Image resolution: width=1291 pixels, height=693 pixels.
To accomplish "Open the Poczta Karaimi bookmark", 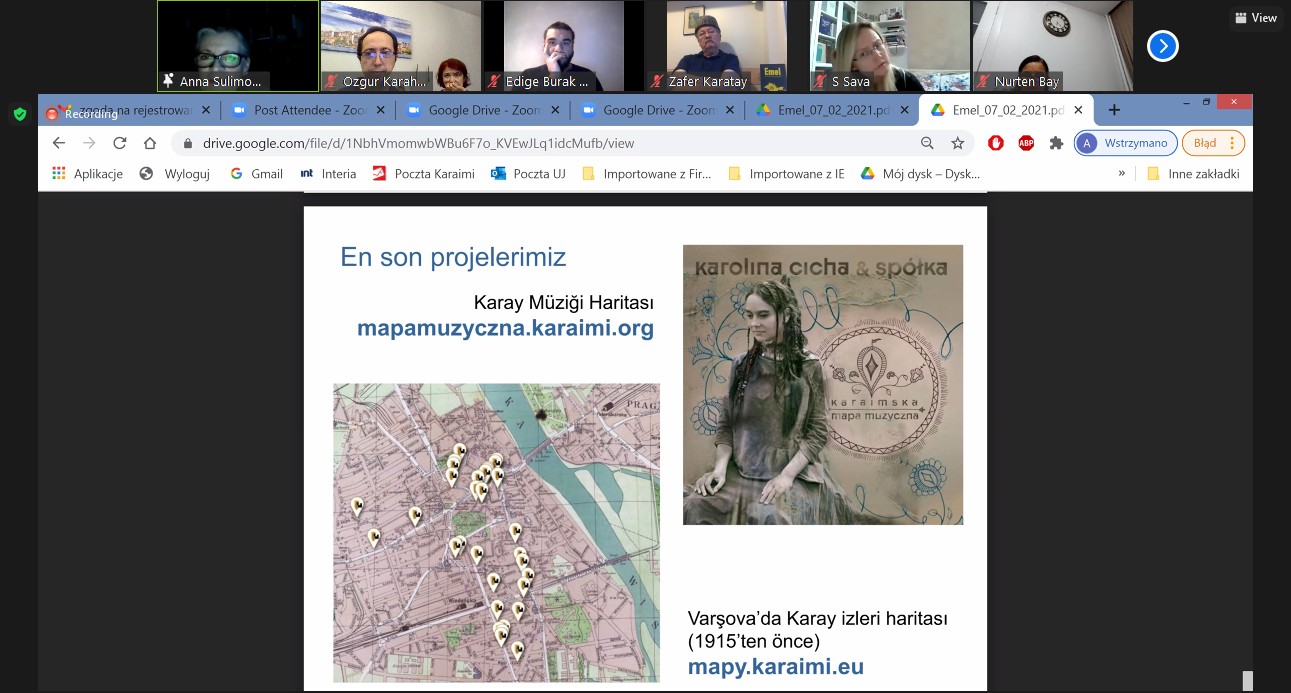I will tap(423, 173).
